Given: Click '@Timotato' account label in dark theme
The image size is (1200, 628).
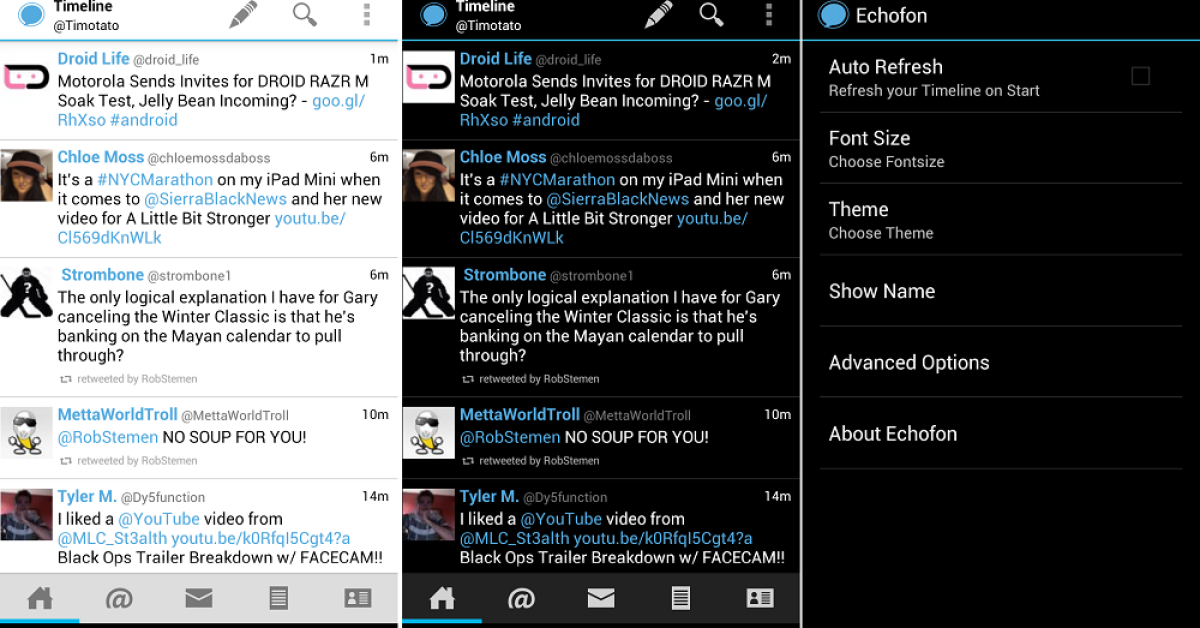Looking at the screenshot, I should tap(489, 26).
